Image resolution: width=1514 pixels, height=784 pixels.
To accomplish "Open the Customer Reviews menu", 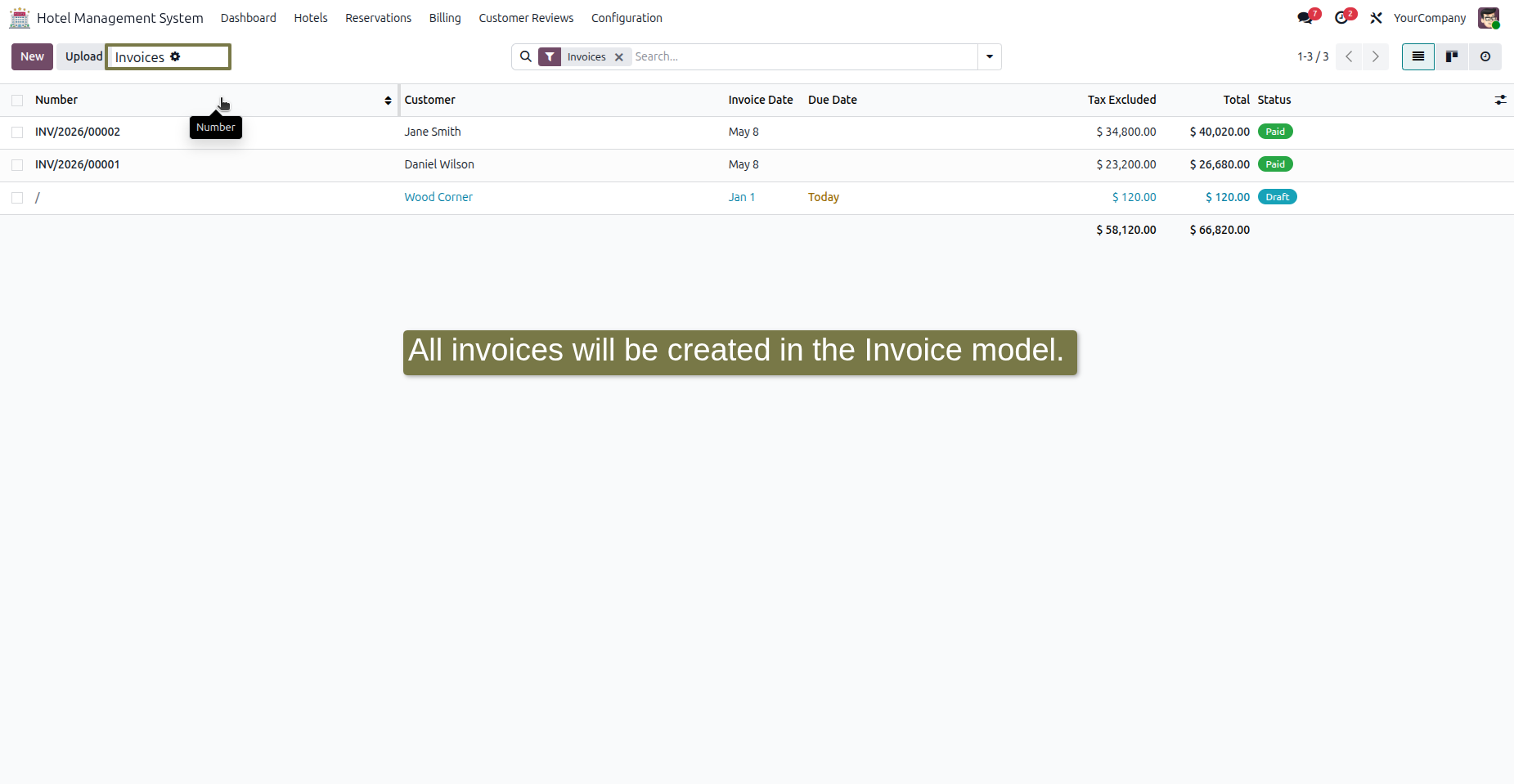I will [x=526, y=18].
